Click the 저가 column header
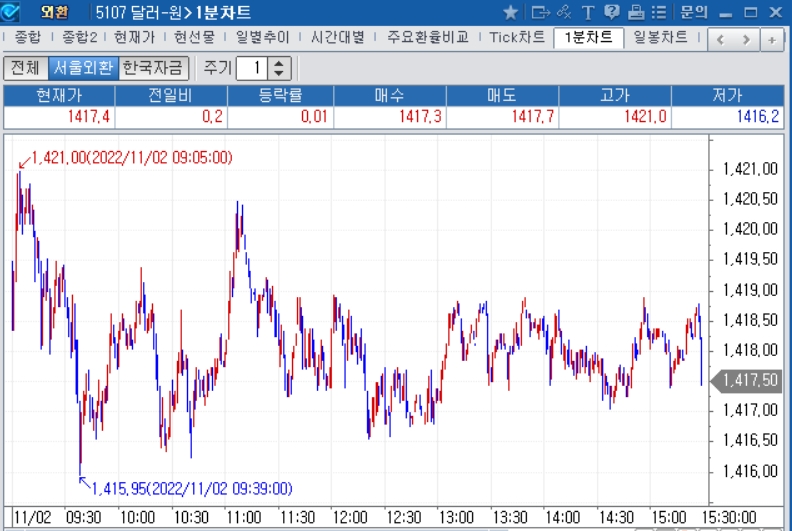Screen dimensions: 792x531 [727, 95]
